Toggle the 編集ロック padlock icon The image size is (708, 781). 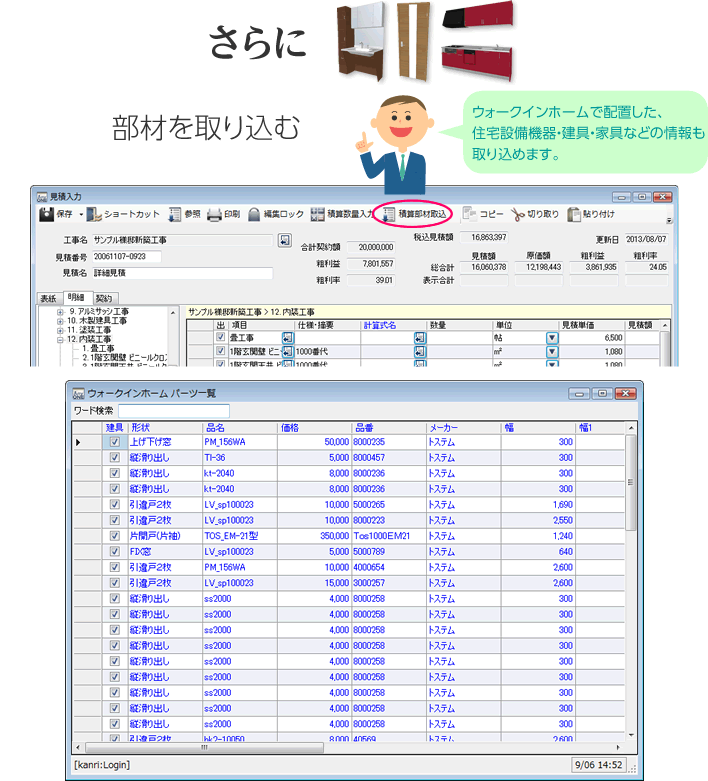254,214
